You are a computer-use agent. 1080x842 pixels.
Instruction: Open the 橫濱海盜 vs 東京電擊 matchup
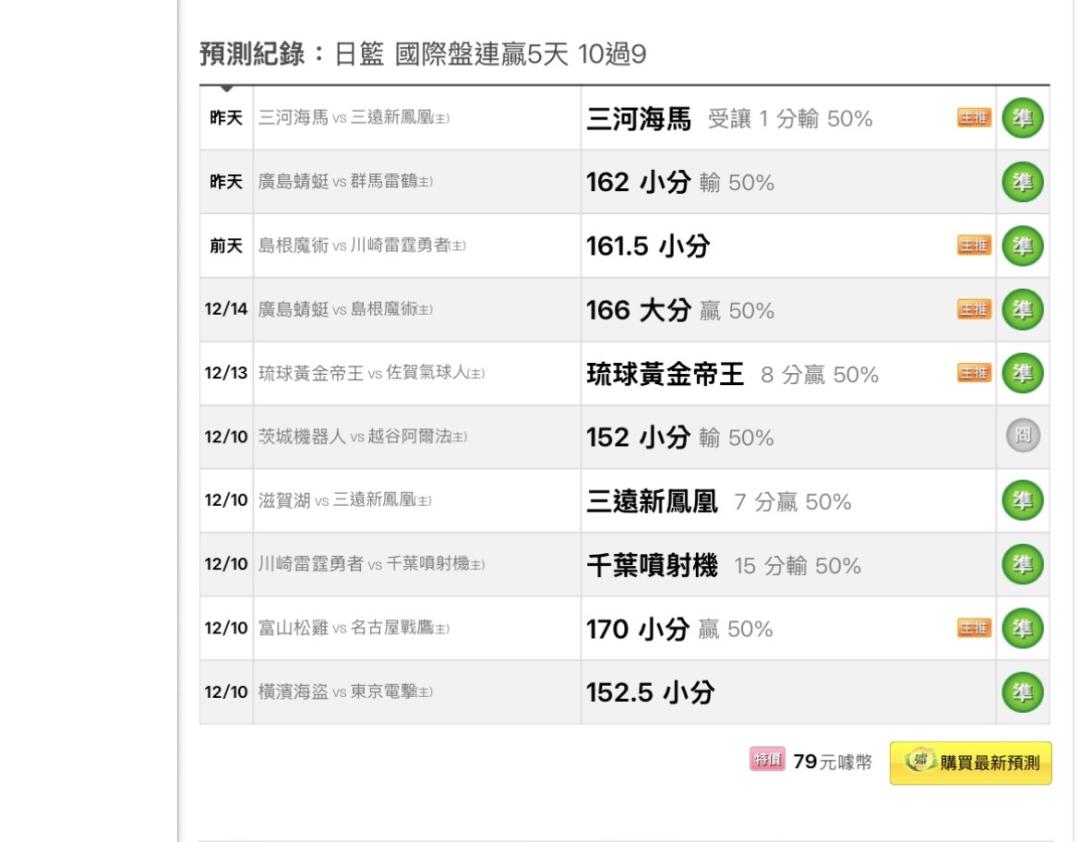point(346,692)
